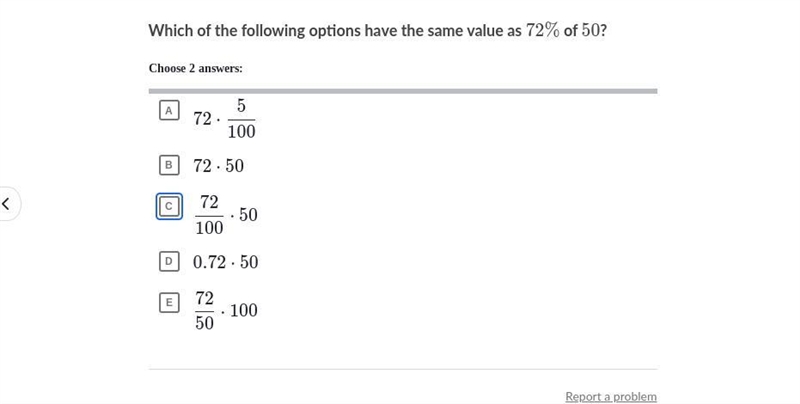Click the 50 ending the question
Screen dimensions: 800x404
pyautogui.click(x=590, y=31)
